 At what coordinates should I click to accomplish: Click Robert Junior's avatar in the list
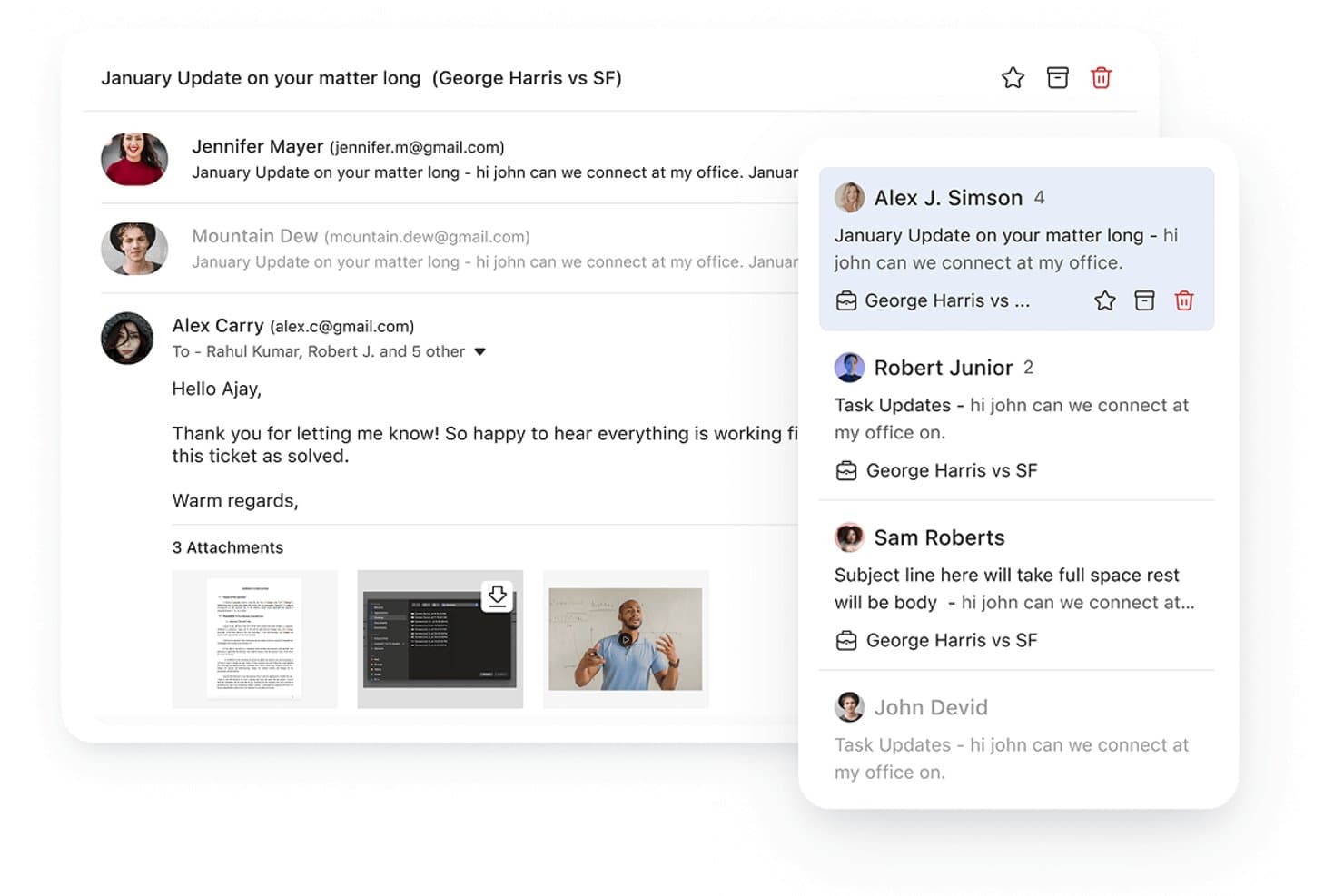pyautogui.click(x=849, y=367)
